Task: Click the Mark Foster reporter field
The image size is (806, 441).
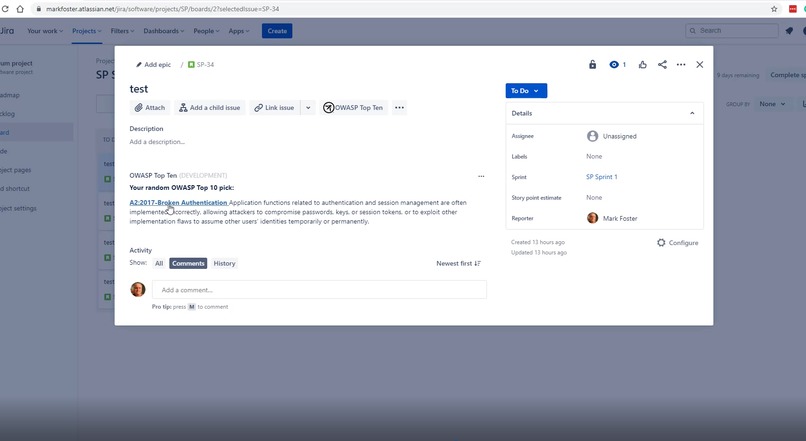Action: (612, 218)
